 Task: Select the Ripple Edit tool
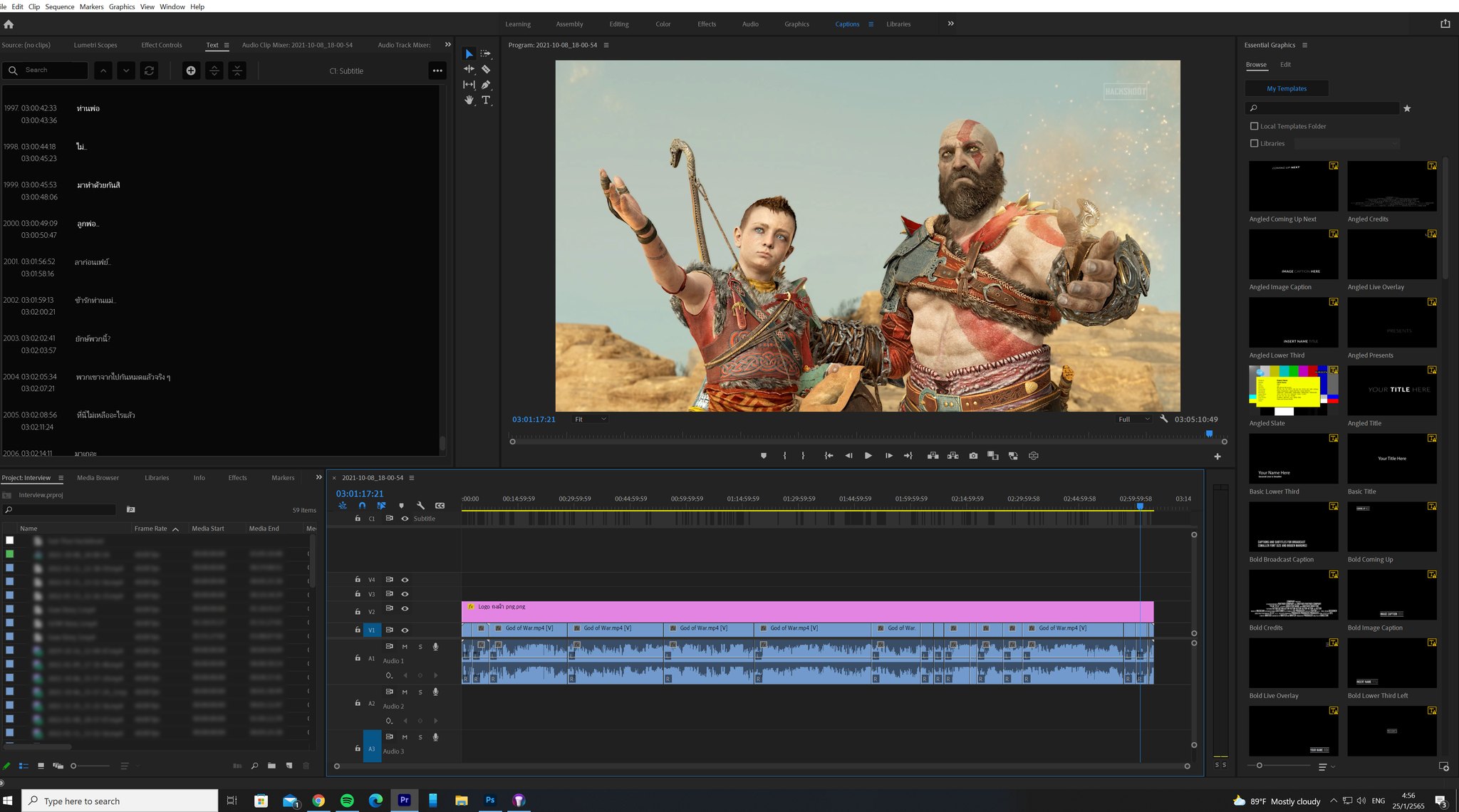click(469, 69)
